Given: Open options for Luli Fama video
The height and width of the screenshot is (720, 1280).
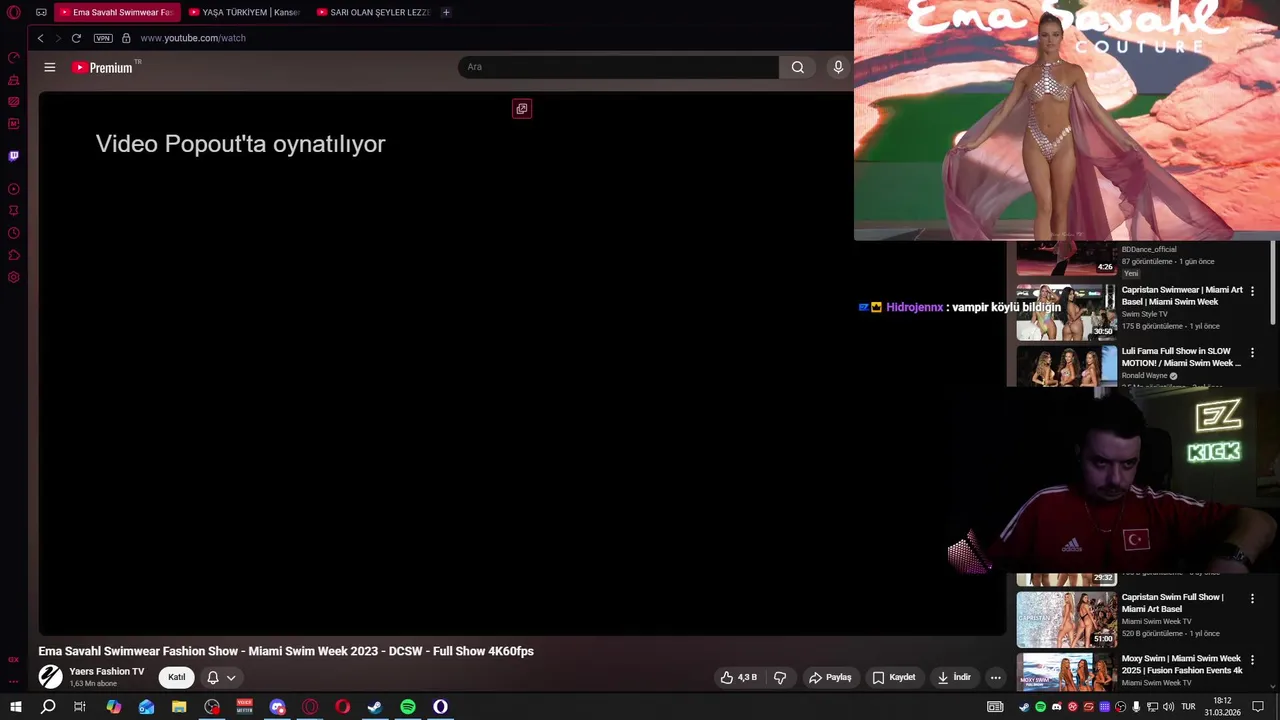Looking at the screenshot, I should tap(1252, 352).
